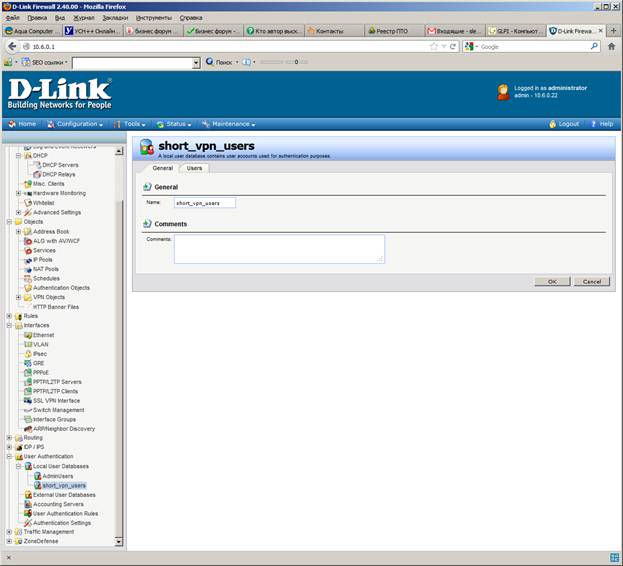623x566 pixels.
Task: Open the Tools dropdown menu
Action: click(x=130, y=124)
